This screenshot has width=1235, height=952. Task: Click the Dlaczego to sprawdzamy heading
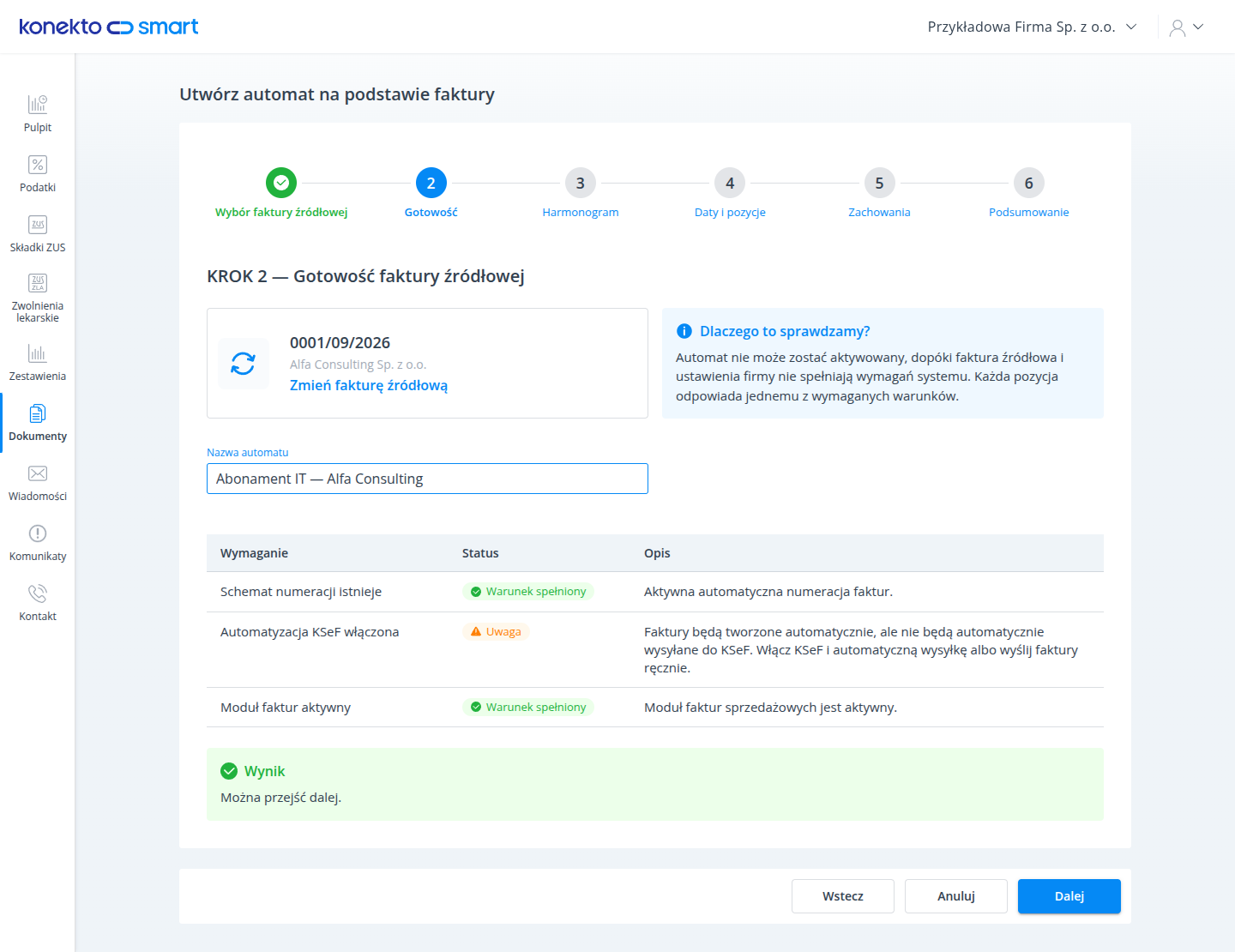click(x=785, y=331)
